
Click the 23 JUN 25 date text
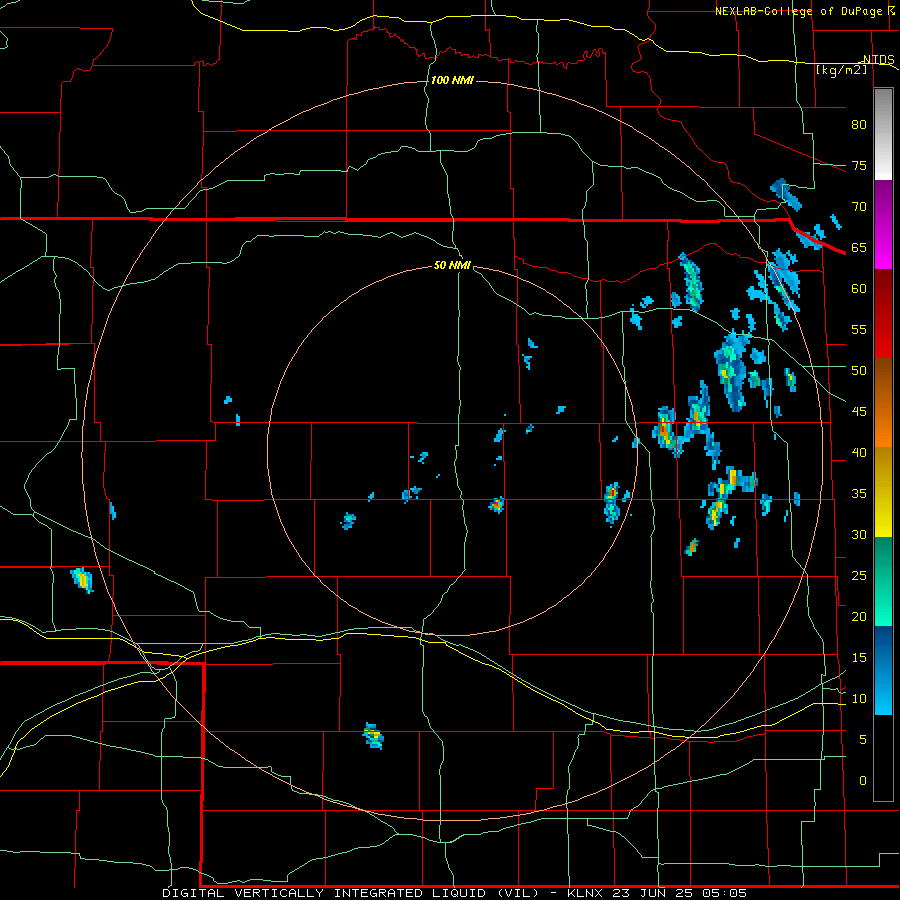[x=653, y=893]
